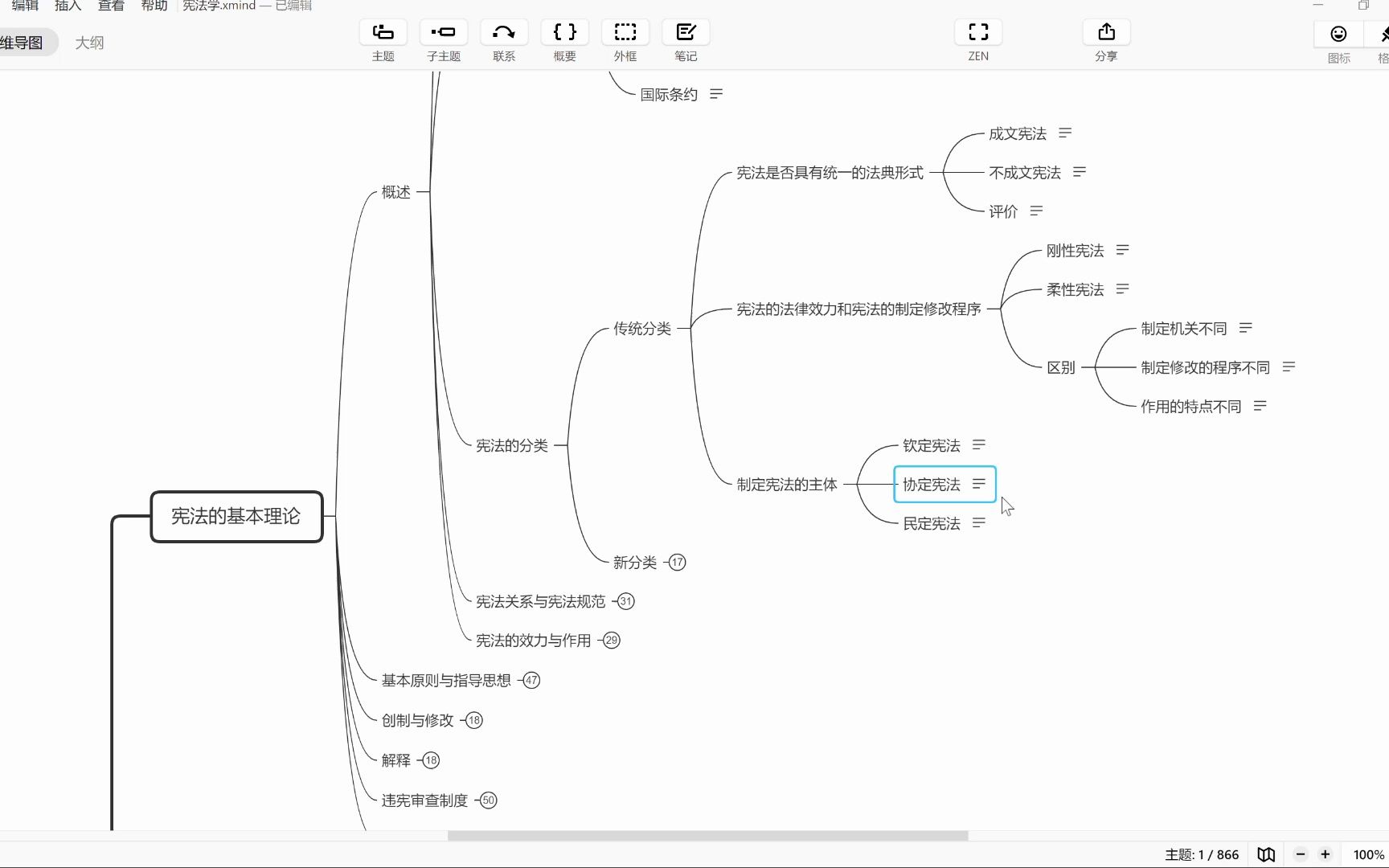This screenshot has height=868, width=1389.
Task: Open note icon beside 钦定宪法
Action: coord(979,444)
